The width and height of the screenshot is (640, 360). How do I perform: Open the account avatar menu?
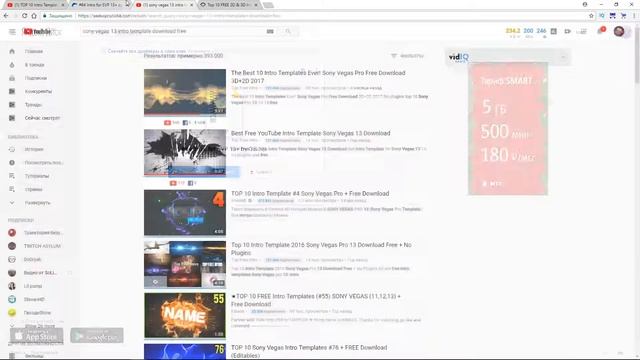(x=619, y=31)
